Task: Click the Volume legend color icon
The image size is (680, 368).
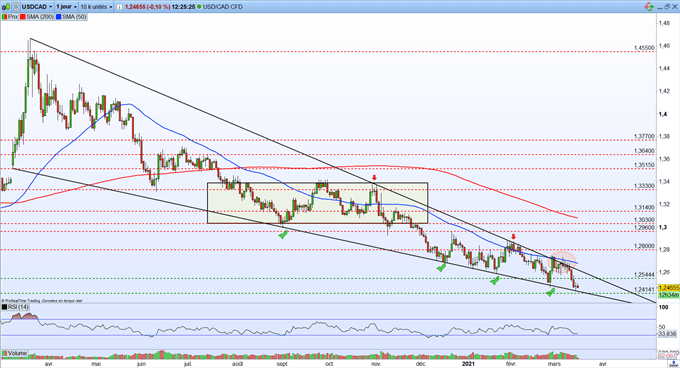Action: coord(4,353)
